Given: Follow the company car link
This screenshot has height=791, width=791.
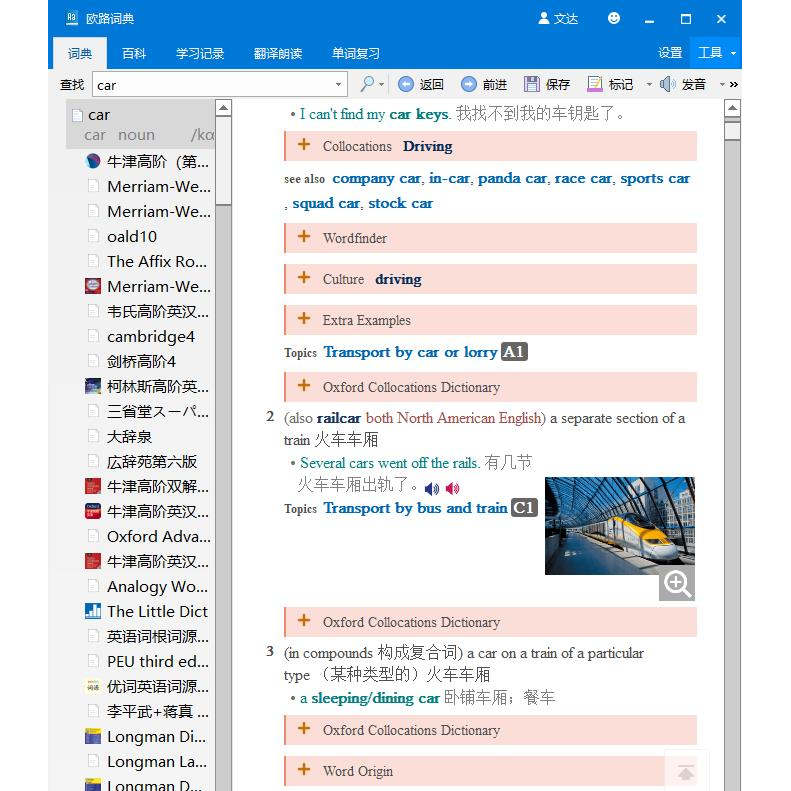Looking at the screenshot, I should [x=377, y=179].
